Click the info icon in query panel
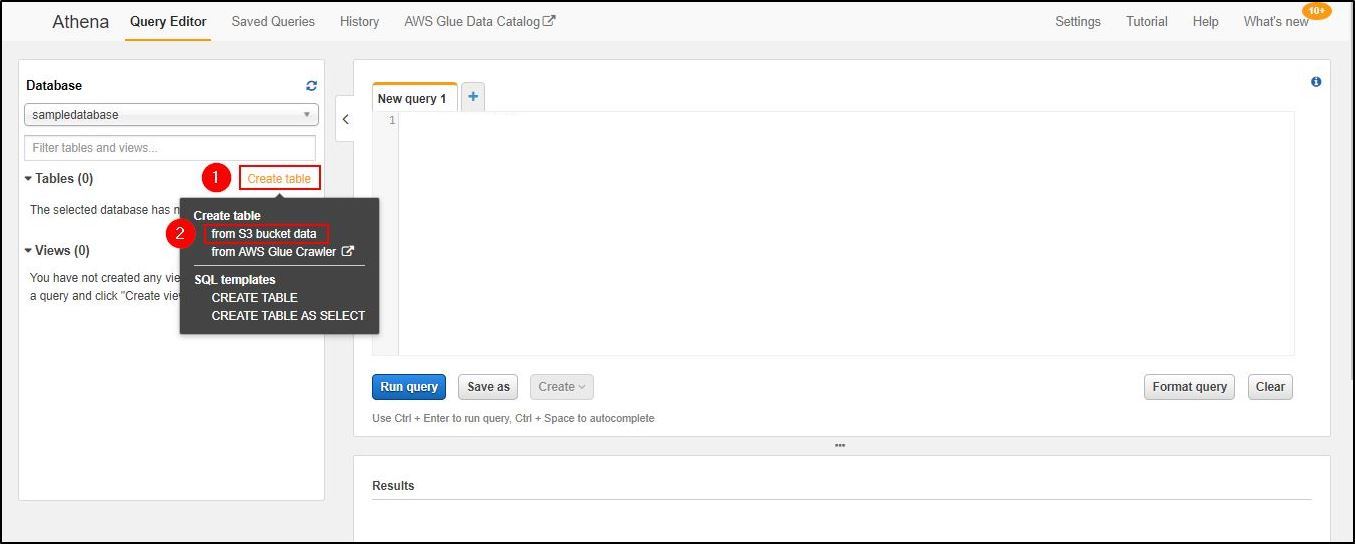 [1316, 82]
